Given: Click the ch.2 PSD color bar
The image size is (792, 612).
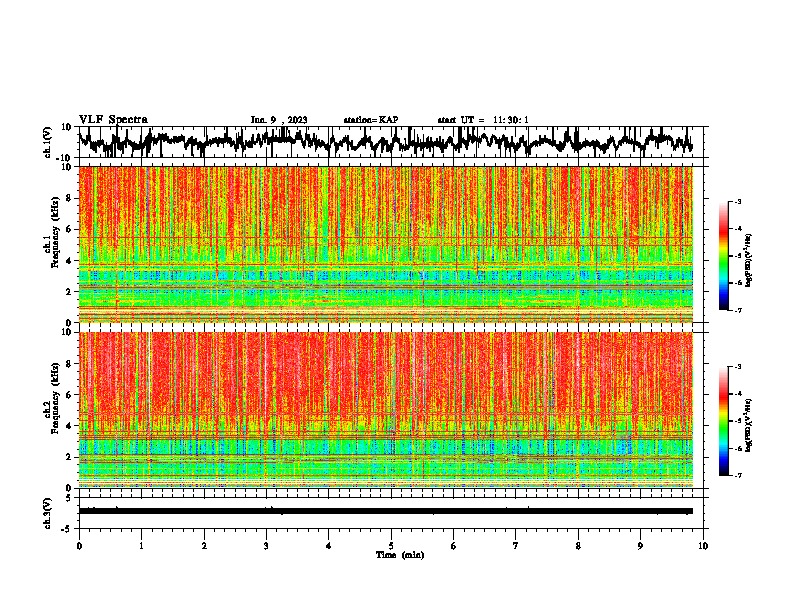Looking at the screenshot, I should click(x=723, y=421).
